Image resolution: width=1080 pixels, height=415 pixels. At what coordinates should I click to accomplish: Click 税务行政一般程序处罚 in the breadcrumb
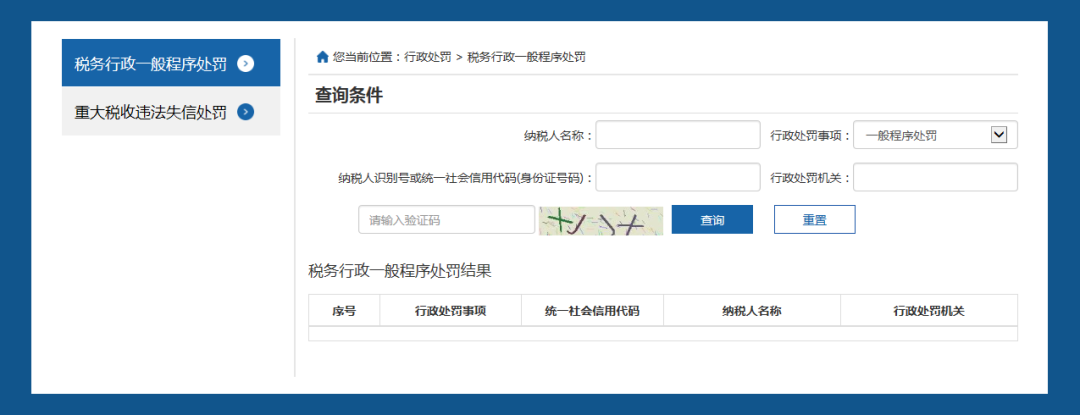526,57
